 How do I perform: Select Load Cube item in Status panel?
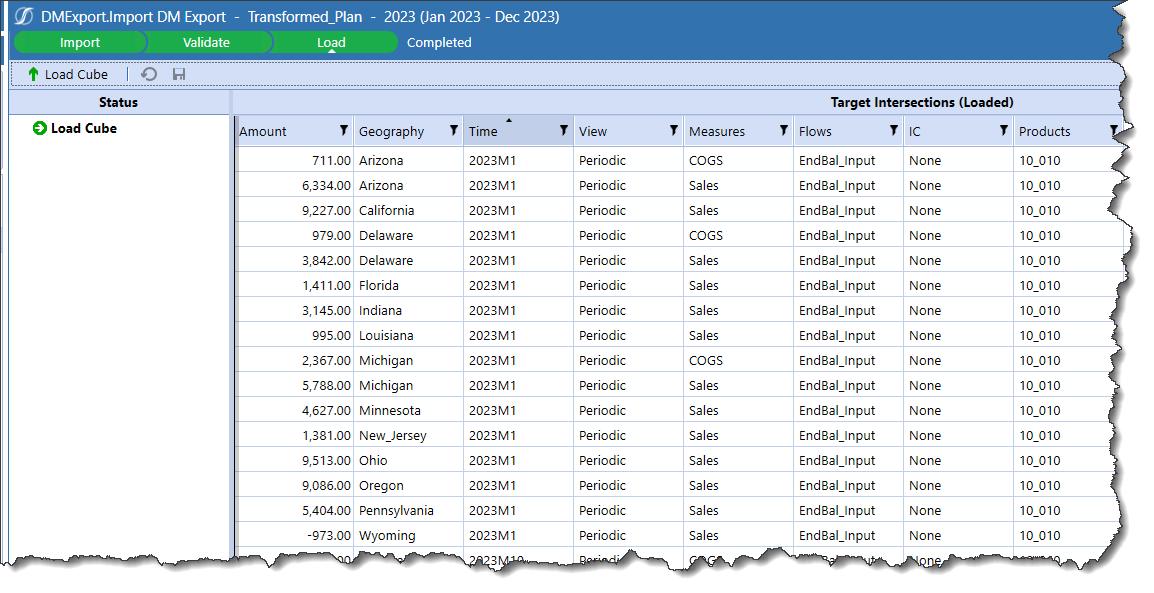click(x=83, y=128)
